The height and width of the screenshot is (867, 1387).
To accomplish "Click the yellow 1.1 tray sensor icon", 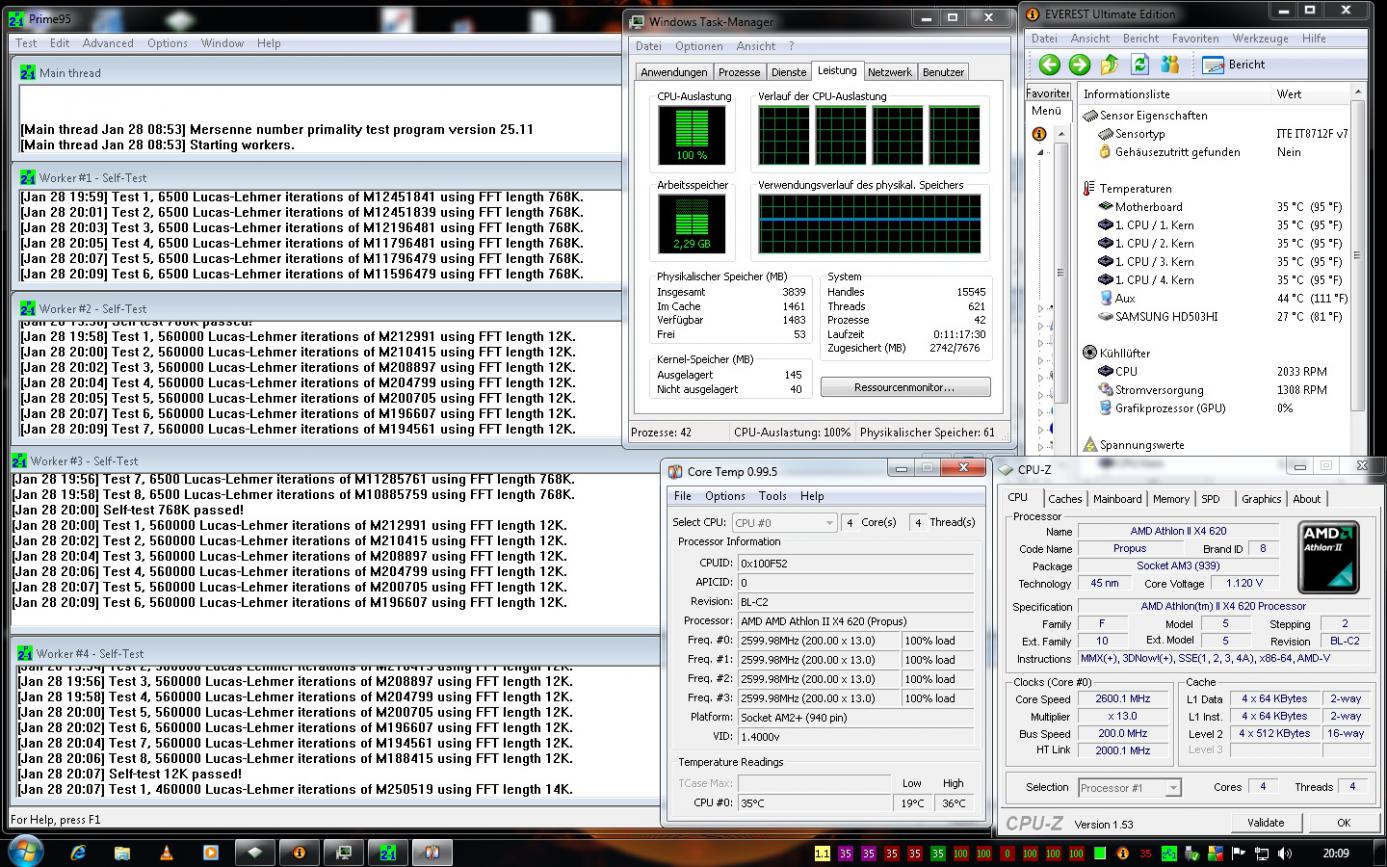I will point(823,854).
